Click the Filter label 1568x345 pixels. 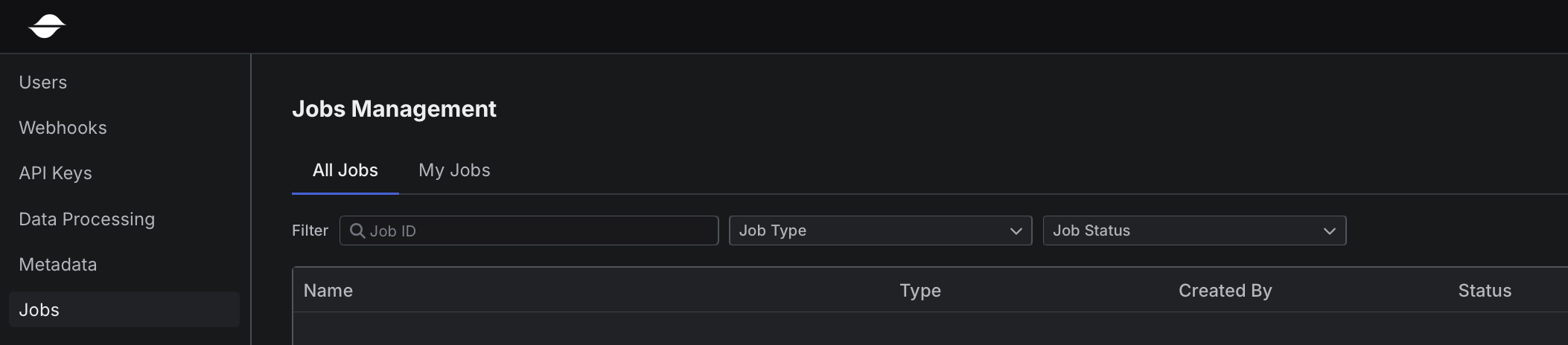310,231
